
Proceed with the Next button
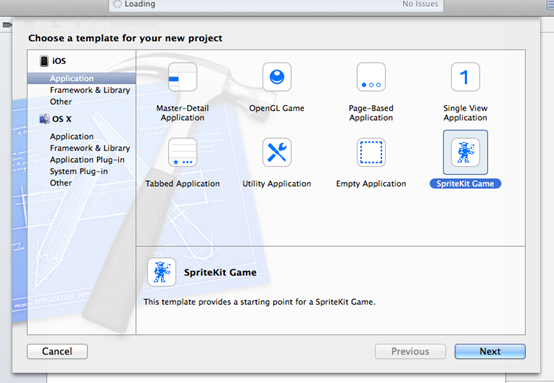pyautogui.click(x=490, y=352)
